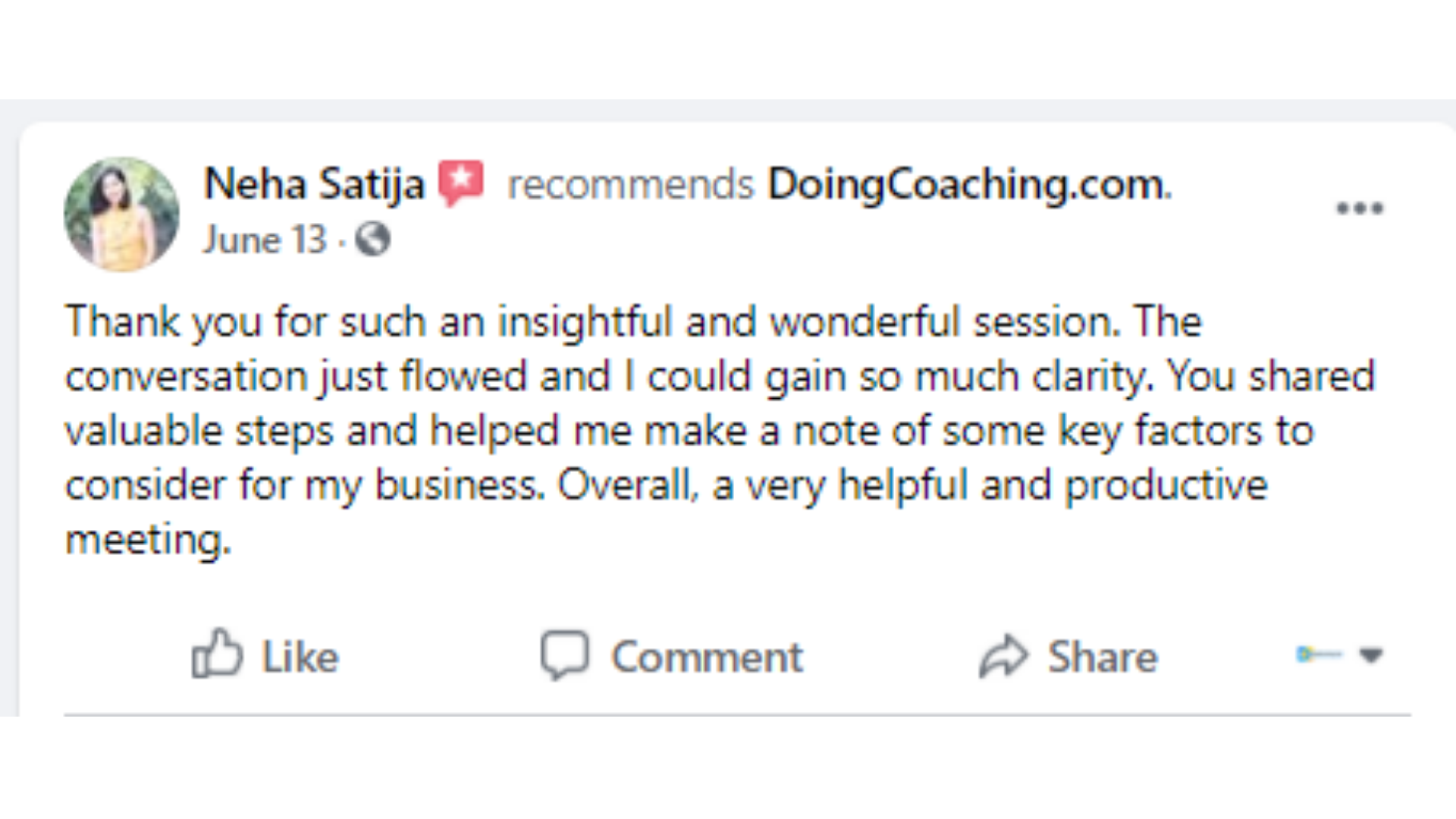Click the globe public-privacy icon
Viewport: 1456px width, 819px height.
pyautogui.click(x=373, y=240)
